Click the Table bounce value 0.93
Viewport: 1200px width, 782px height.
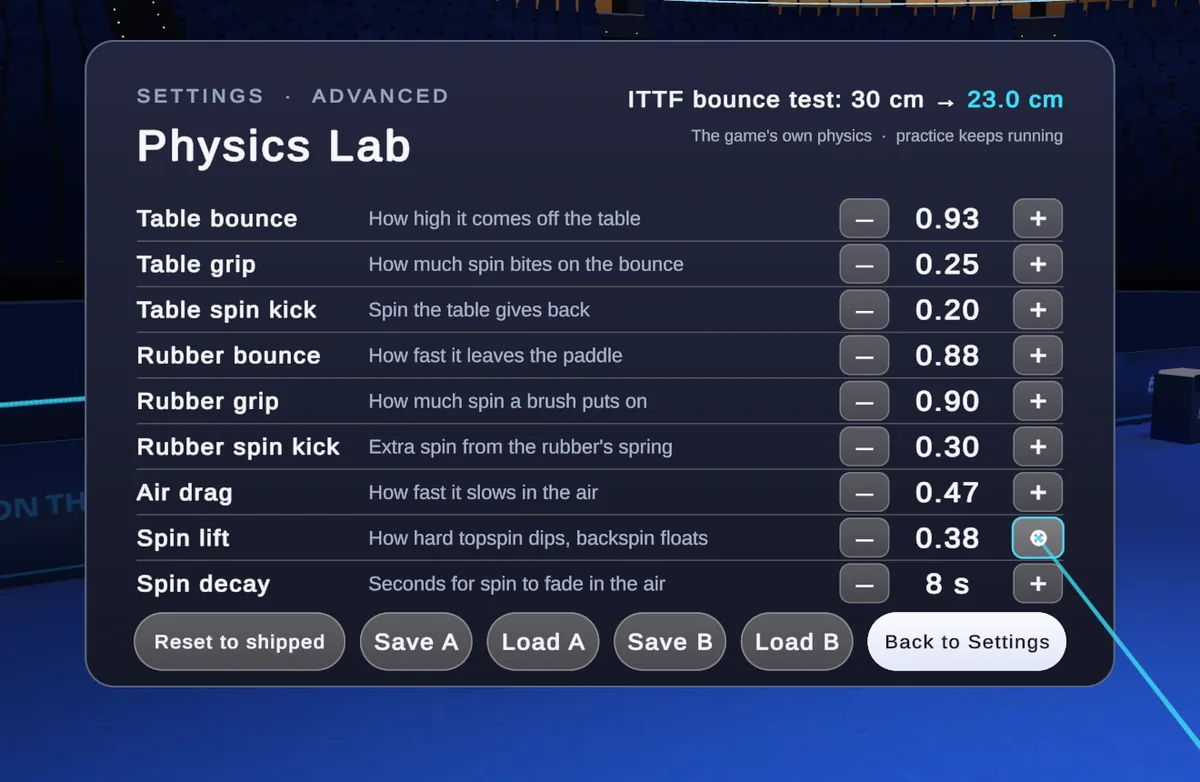tap(947, 219)
